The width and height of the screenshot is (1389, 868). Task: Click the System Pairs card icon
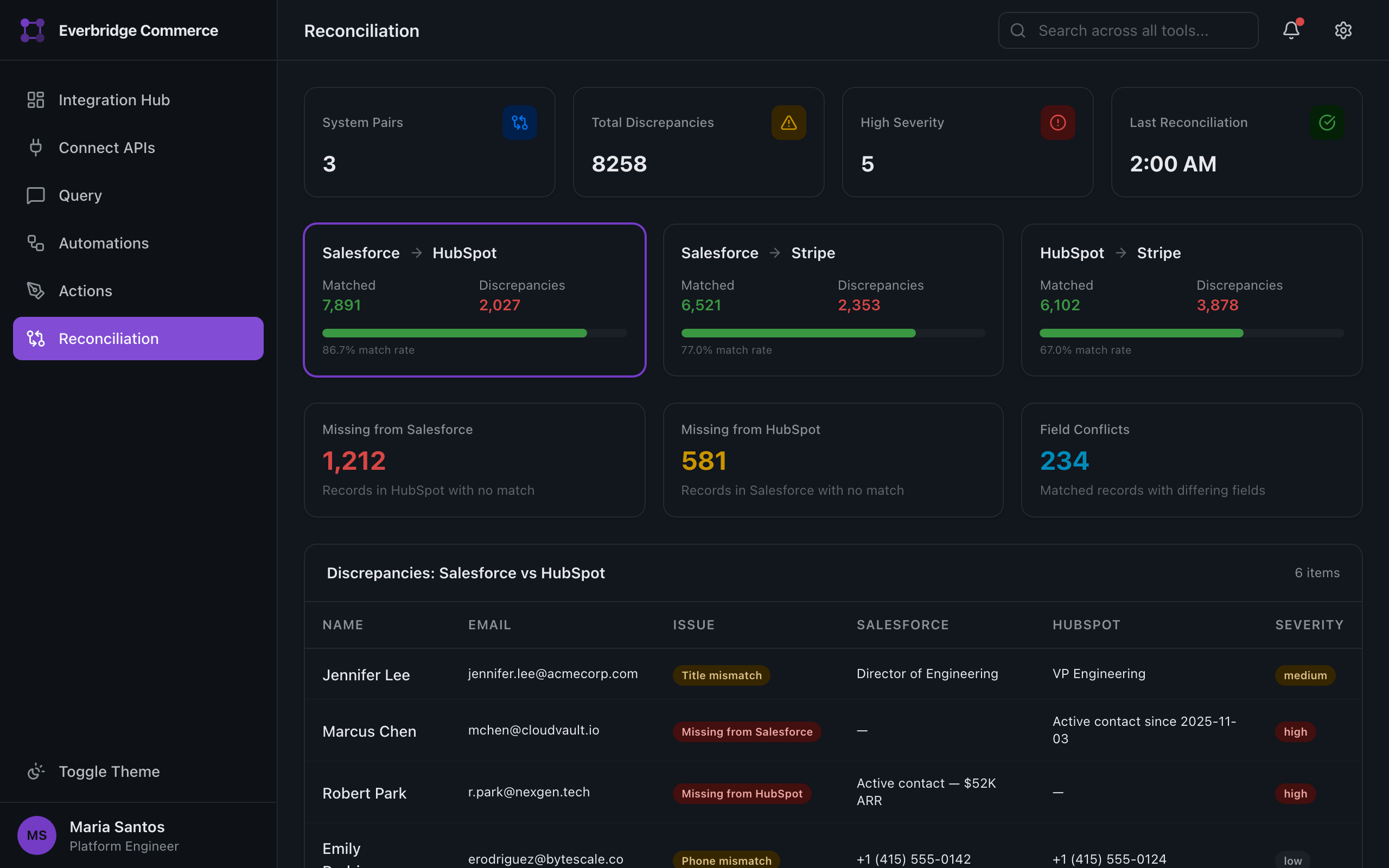pyautogui.click(x=519, y=122)
